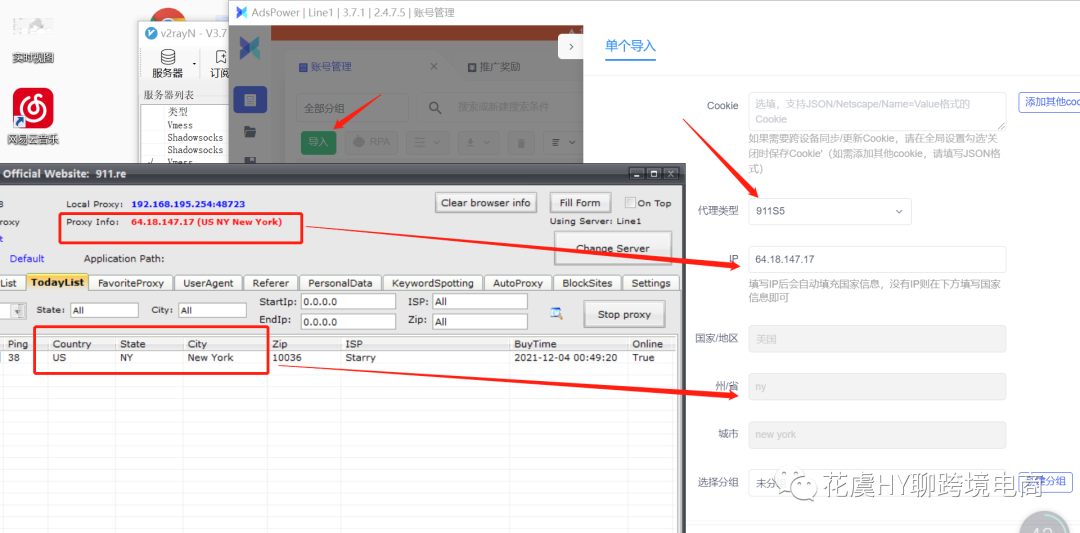Open the list layout dropdown
Image resolution: width=1080 pixels, height=533 pixels.
click(563, 142)
